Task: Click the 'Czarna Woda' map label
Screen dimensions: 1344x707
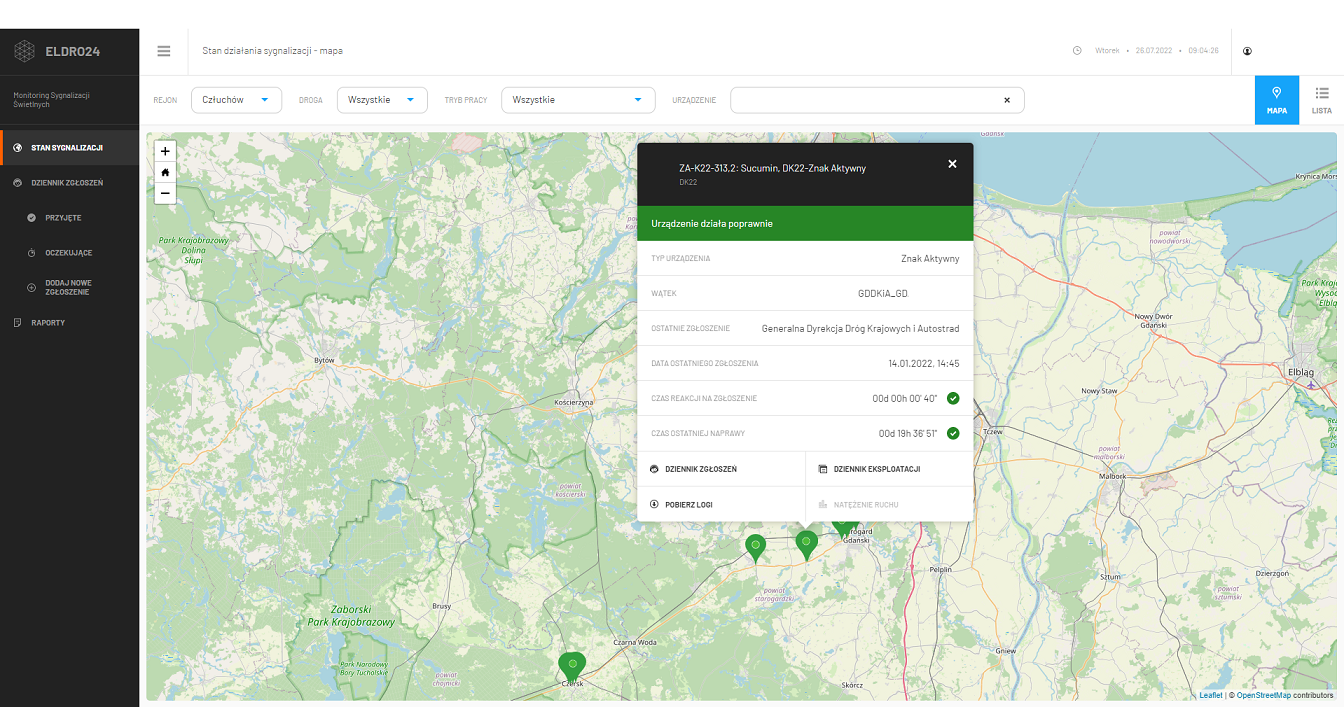Action: pos(635,641)
